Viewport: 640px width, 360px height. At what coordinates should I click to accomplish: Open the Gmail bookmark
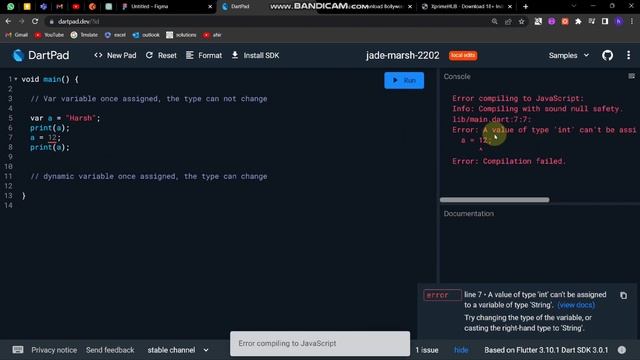[x=16, y=35]
